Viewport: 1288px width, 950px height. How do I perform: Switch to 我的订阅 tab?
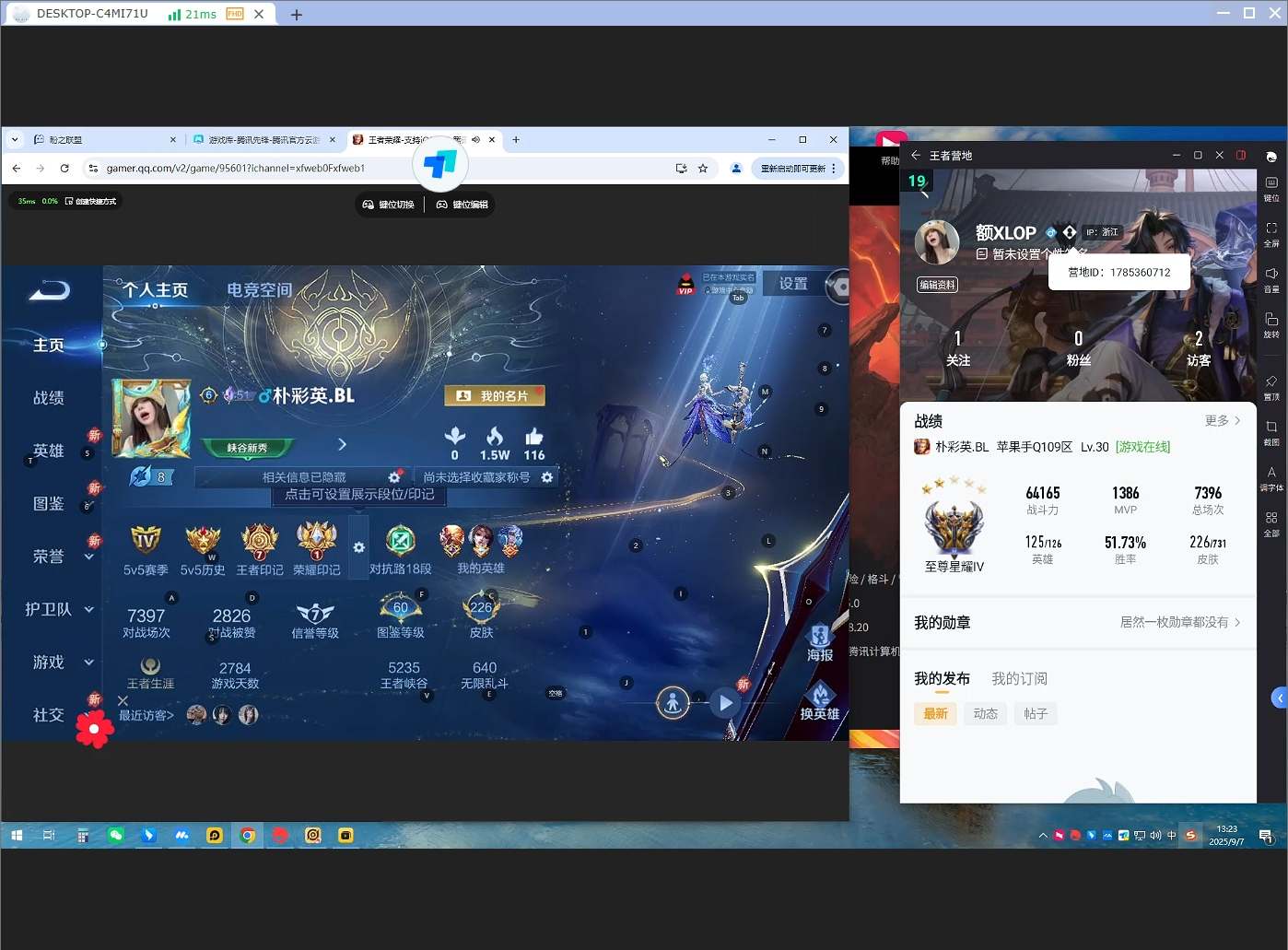(x=1019, y=679)
